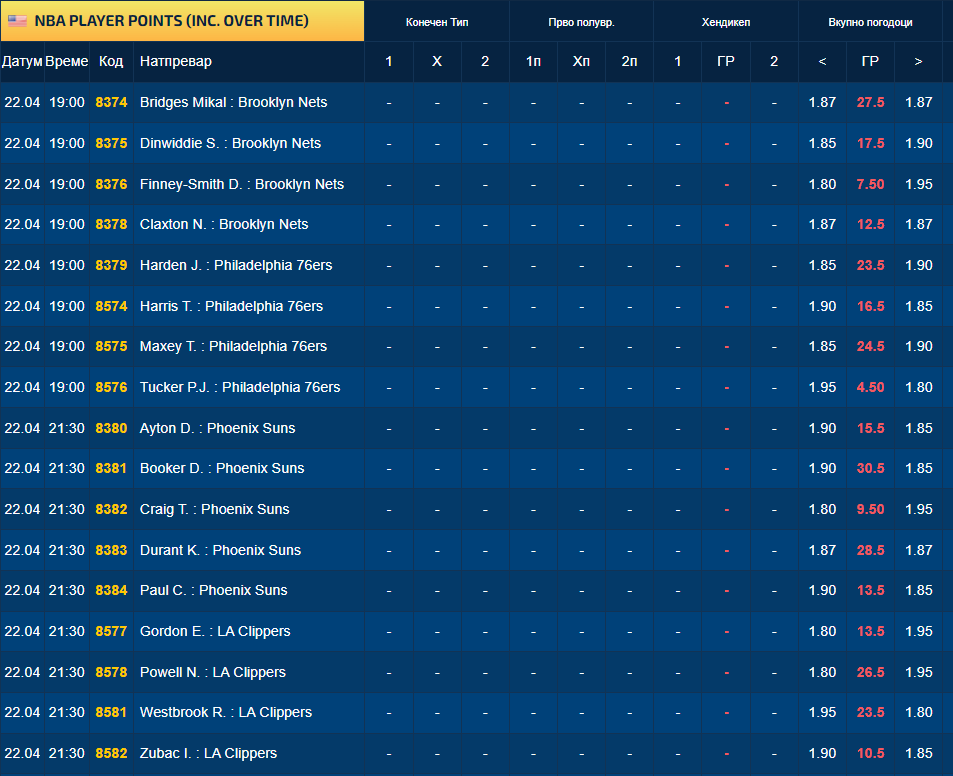Bet over 1.85 for Ayton D.
Image resolution: width=953 pixels, height=776 pixels.
918,428
